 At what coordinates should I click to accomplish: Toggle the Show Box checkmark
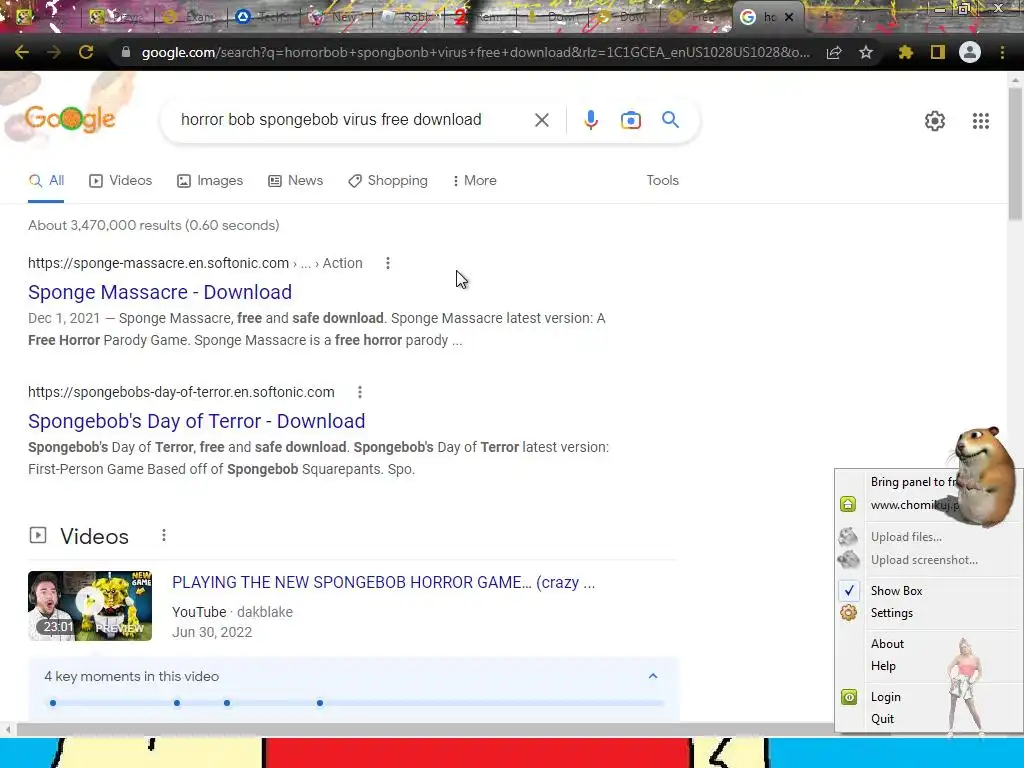click(x=849, y=590)
